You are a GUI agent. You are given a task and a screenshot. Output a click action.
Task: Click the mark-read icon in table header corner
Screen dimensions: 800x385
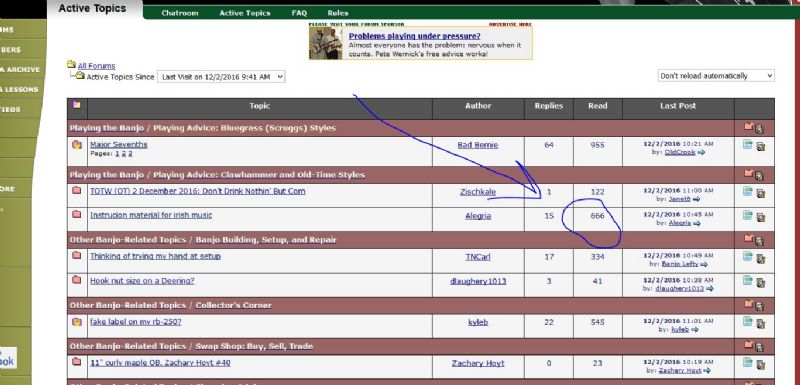77,105
